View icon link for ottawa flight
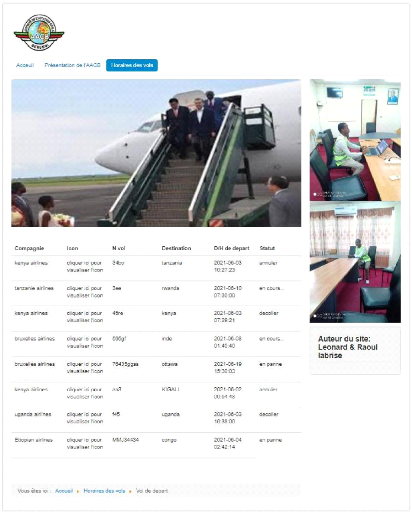This screenshot has width=412, height=512. pyautogui.click(x=85, y=368)
